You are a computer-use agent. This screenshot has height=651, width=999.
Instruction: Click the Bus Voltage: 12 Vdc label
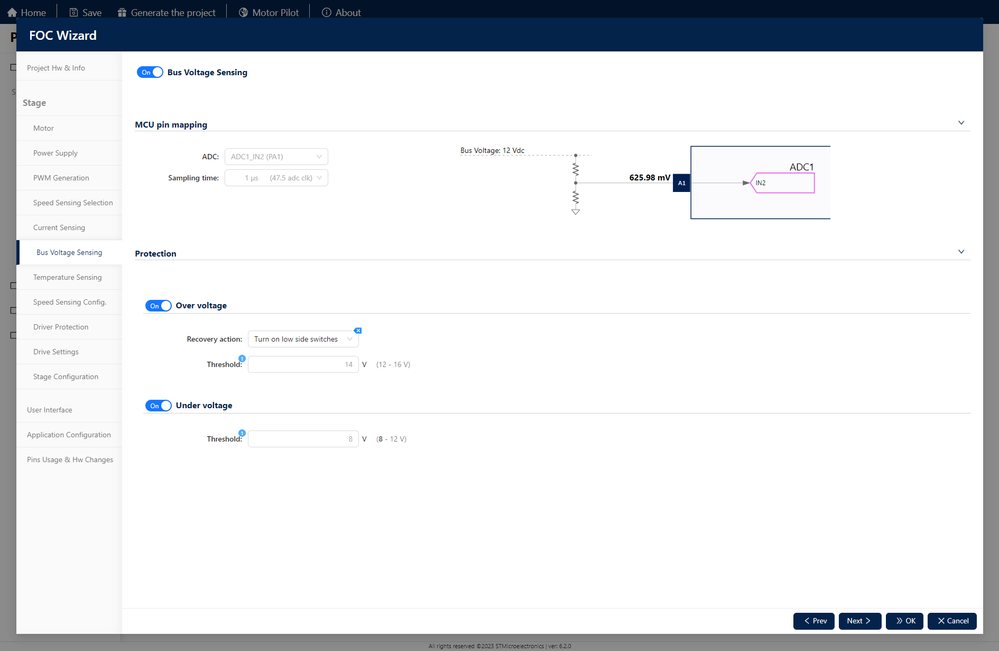(492, 150)
